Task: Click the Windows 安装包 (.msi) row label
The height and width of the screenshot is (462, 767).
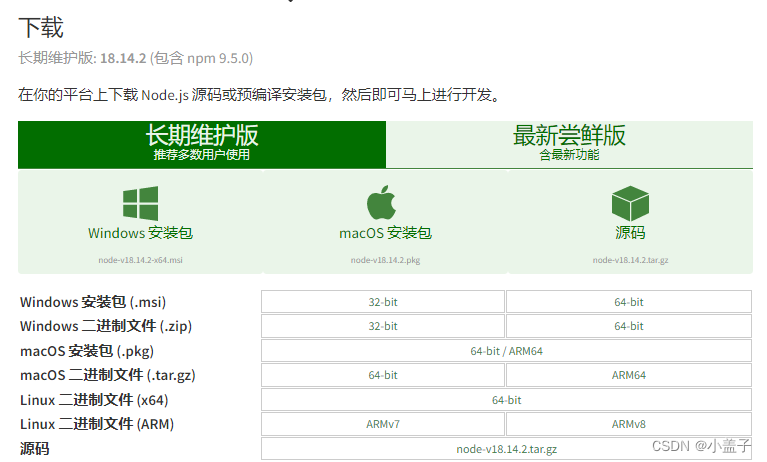Action: (x=93, y=302)
